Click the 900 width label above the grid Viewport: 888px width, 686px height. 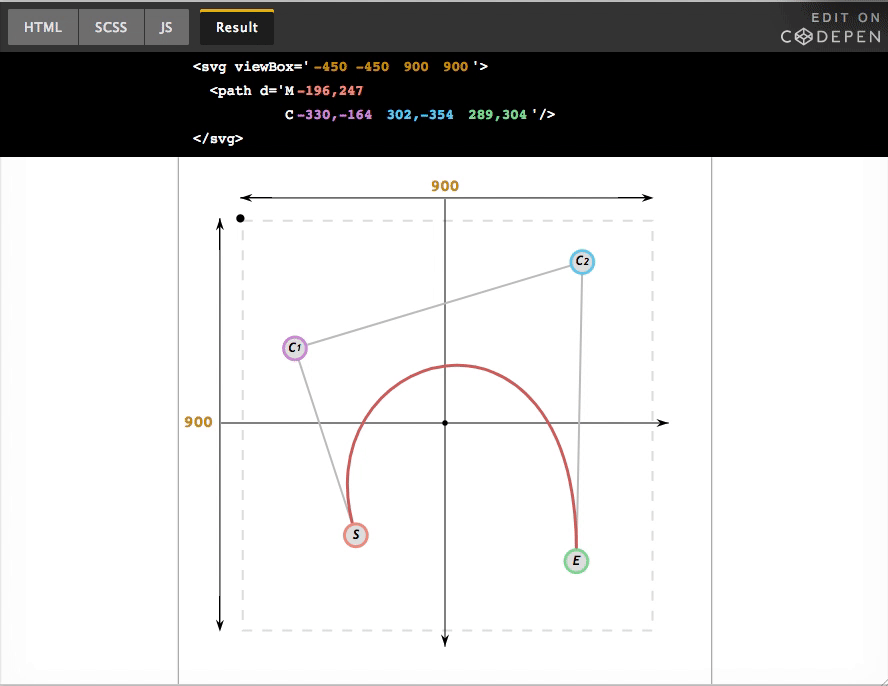(x=445, y=186)
